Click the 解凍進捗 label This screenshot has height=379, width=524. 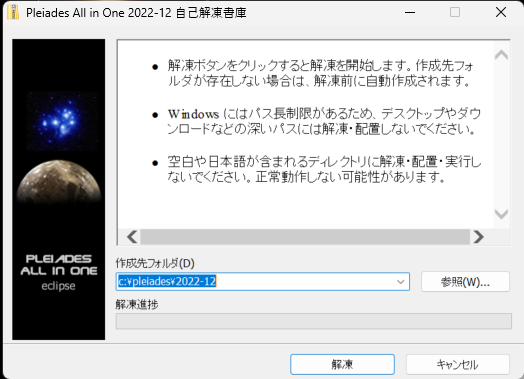[137, 304]
